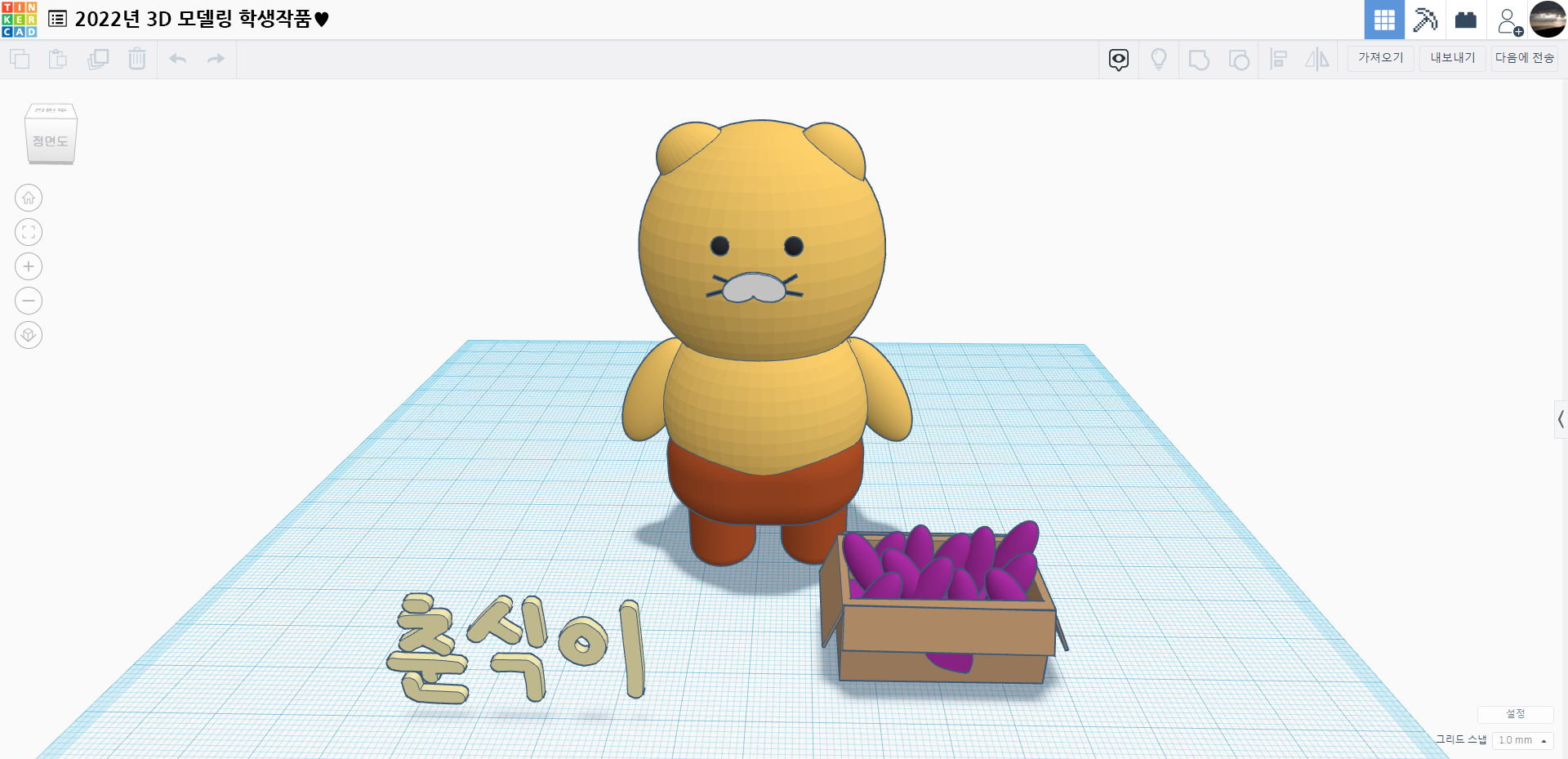
Task: Toggle the Notes speech-bubble tool
Action: click(1119, 60)
